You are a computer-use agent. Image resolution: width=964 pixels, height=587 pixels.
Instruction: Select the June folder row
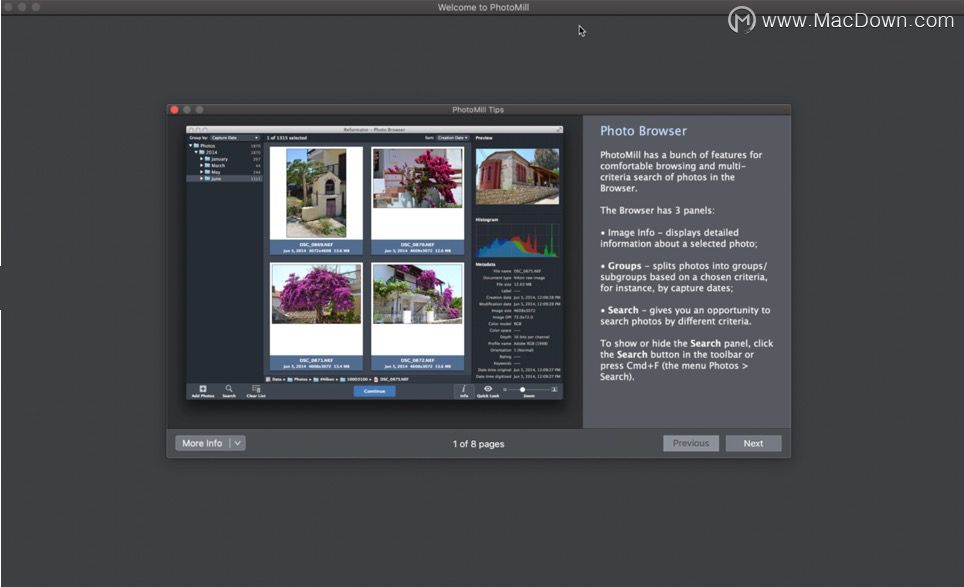(224, 179)
